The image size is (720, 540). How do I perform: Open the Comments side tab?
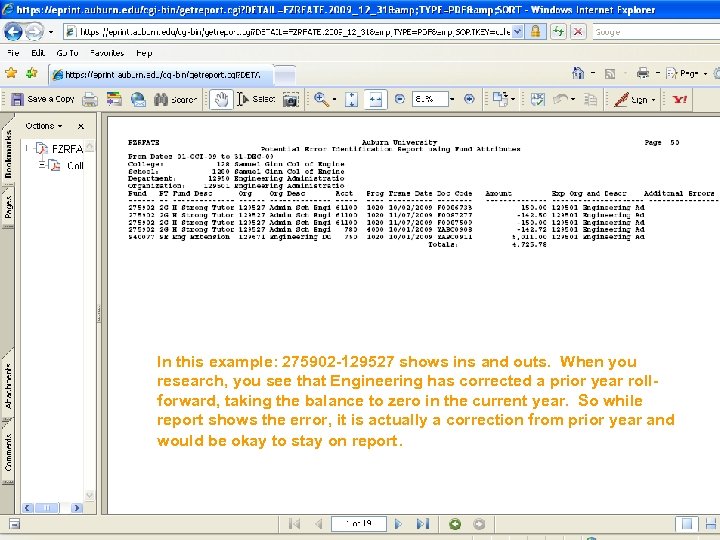(8, 452)
